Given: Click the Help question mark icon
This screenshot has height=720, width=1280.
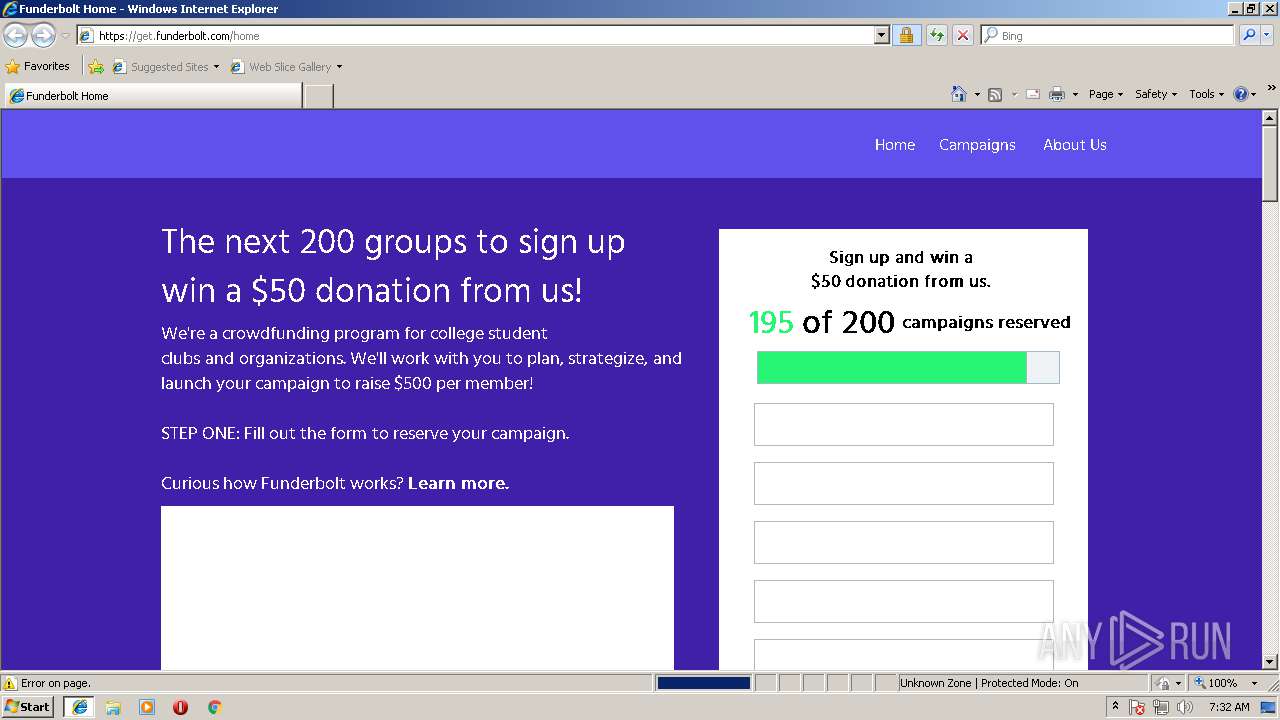Looking at the screenshot, I should pyautogui.click(x=1241, y=94).
